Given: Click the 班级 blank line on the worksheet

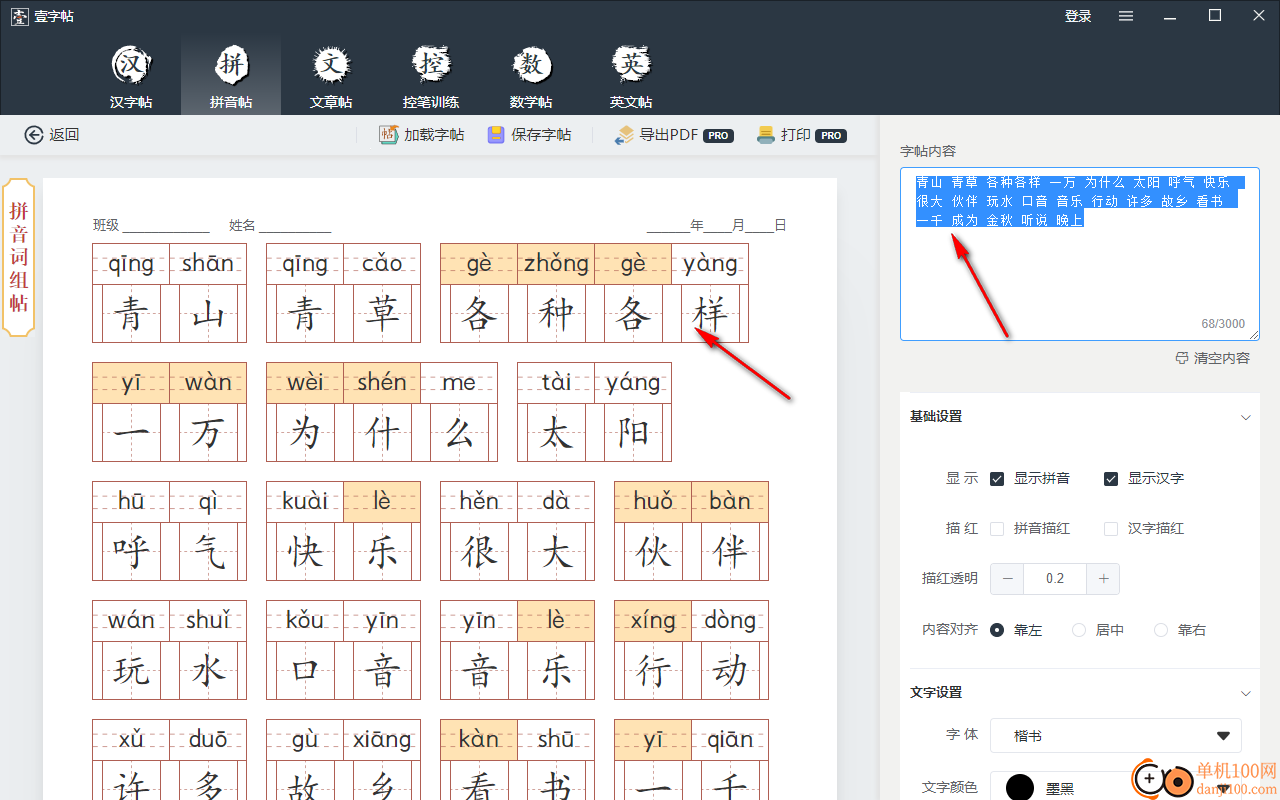Looking at the screenshot, I should pyautogui.click(x=166, y=226).
